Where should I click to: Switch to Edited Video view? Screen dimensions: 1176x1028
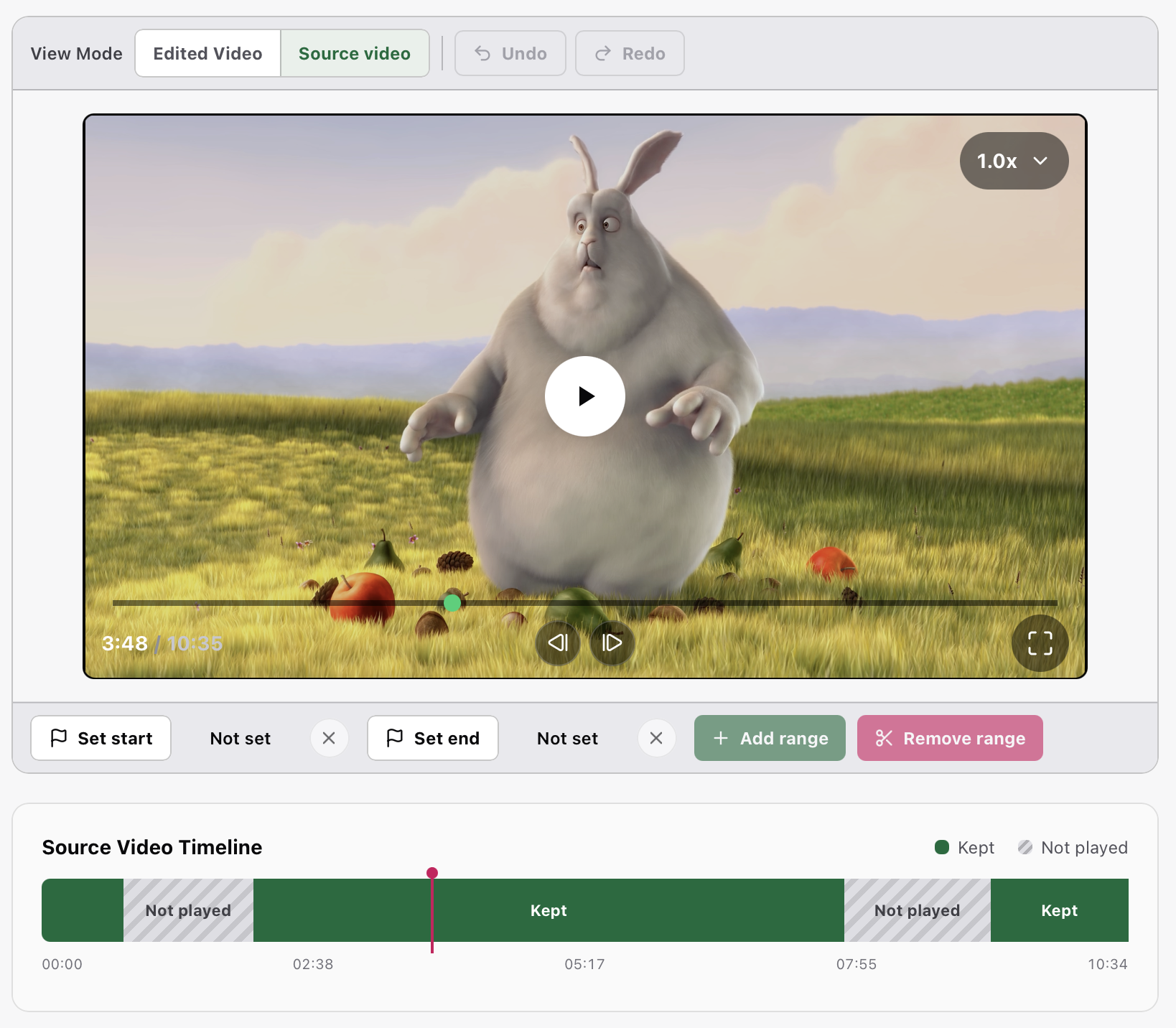pyautogui.click(x=207, y=53)
